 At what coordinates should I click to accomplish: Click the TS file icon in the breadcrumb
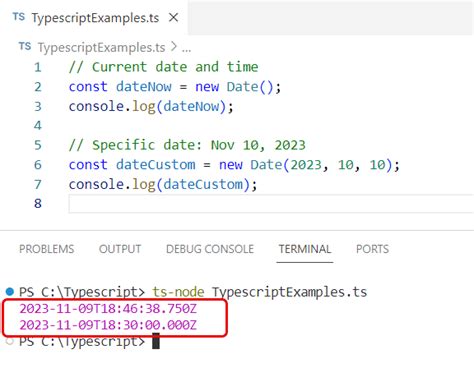tap(25, 46)
